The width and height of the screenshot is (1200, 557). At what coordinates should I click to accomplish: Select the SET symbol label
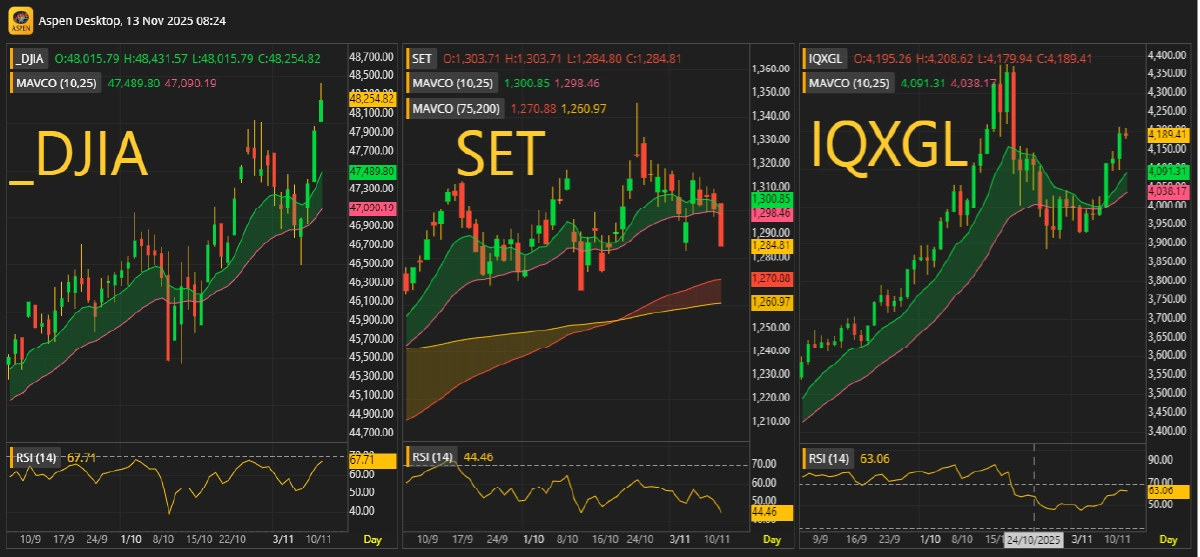(x=422, y=59)
